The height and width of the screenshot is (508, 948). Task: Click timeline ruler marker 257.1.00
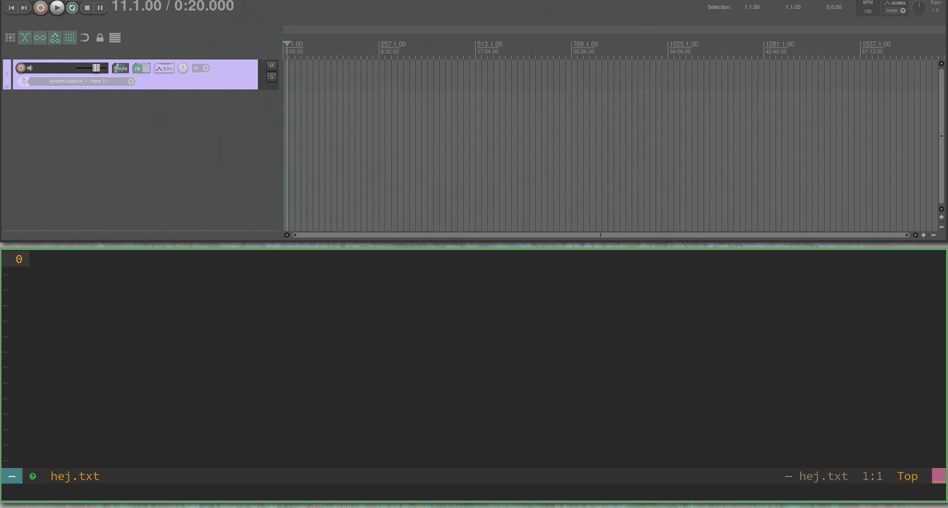393,44
